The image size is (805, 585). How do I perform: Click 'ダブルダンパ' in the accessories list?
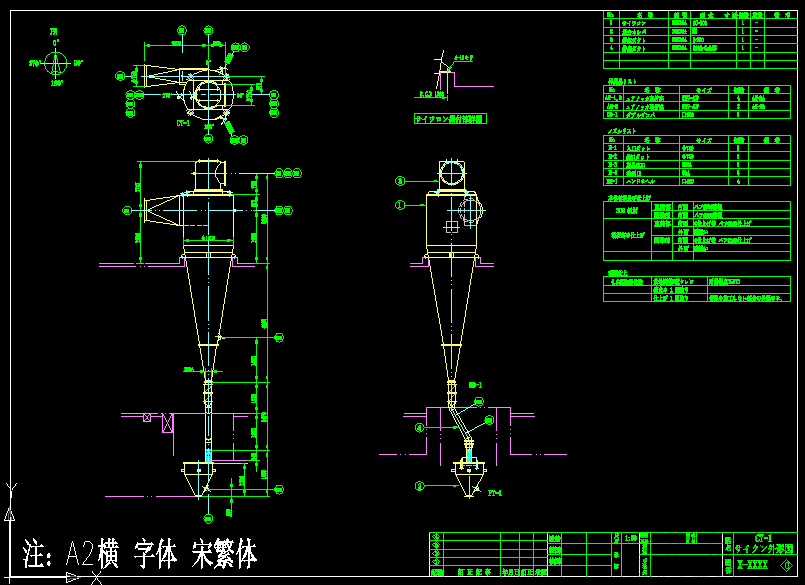pyautogui.click(x=640, y=115)
